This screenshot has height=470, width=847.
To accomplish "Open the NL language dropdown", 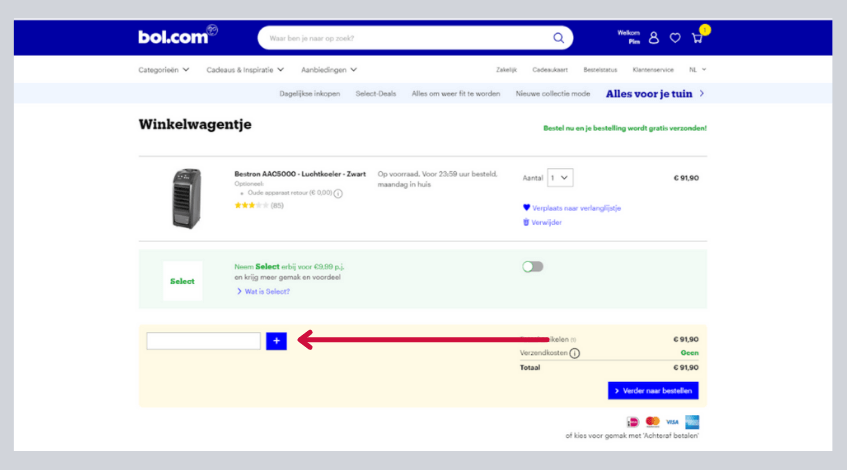I will tap(697, 69).
